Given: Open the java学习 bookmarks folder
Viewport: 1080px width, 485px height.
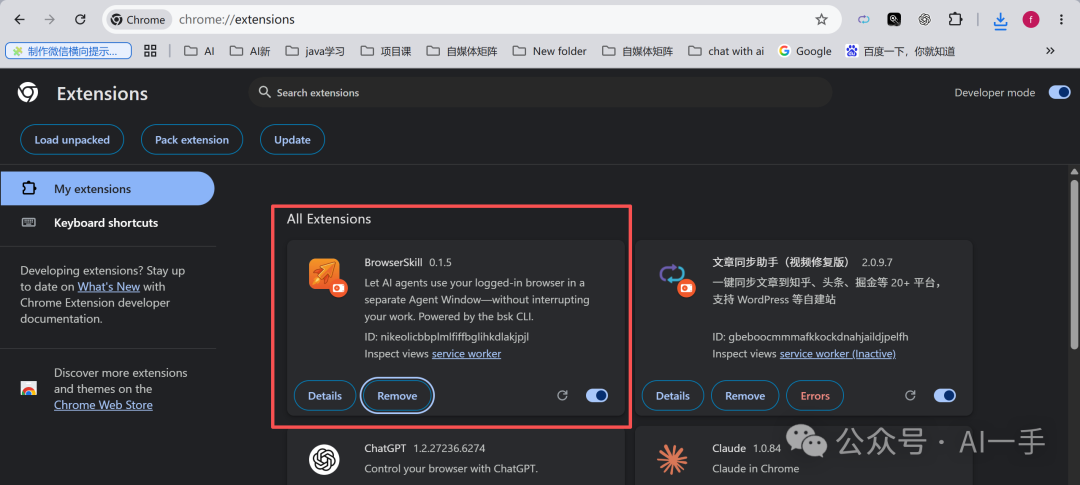Looking at the screenshot, I should [315, 50].
